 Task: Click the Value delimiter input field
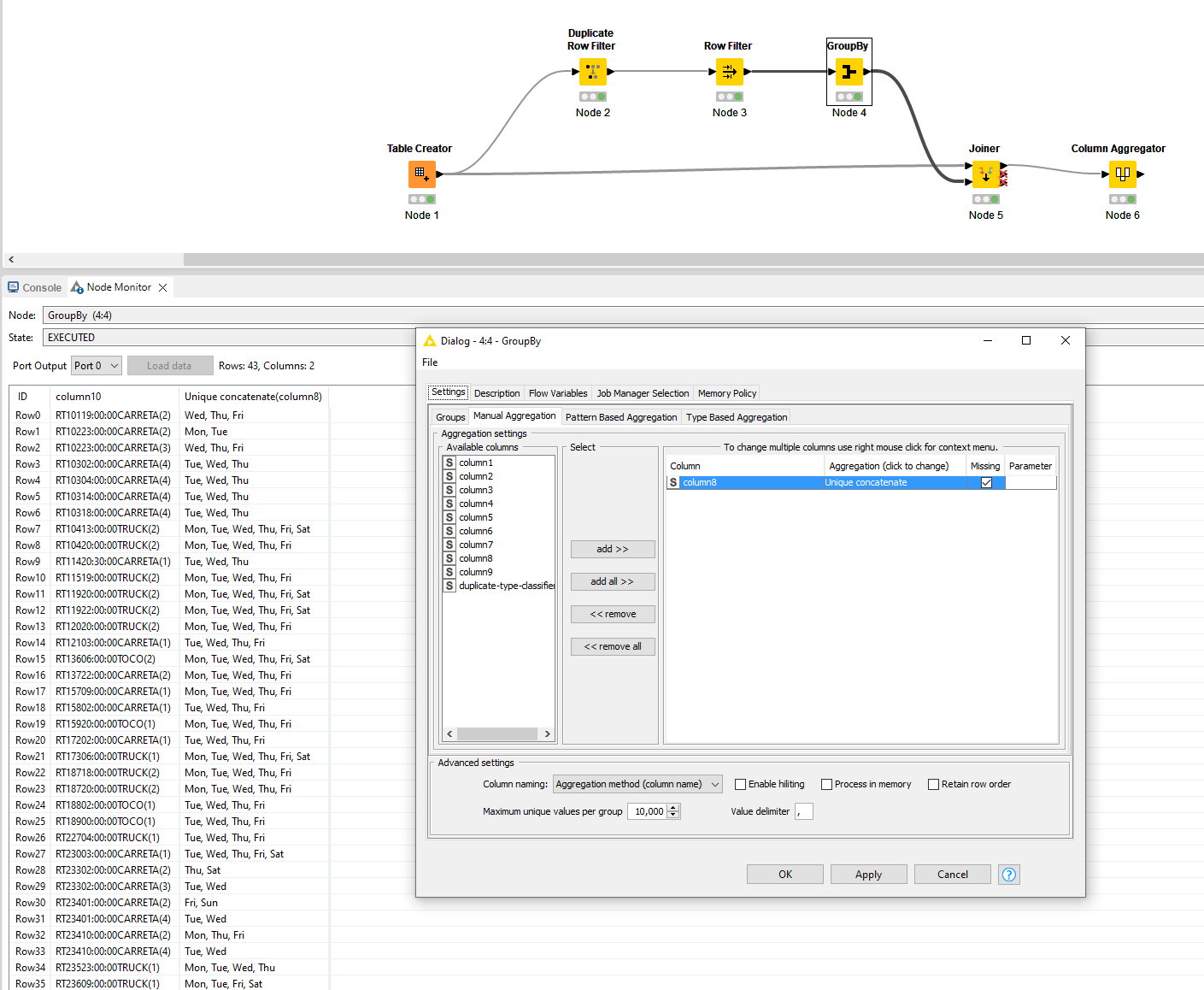804,811
